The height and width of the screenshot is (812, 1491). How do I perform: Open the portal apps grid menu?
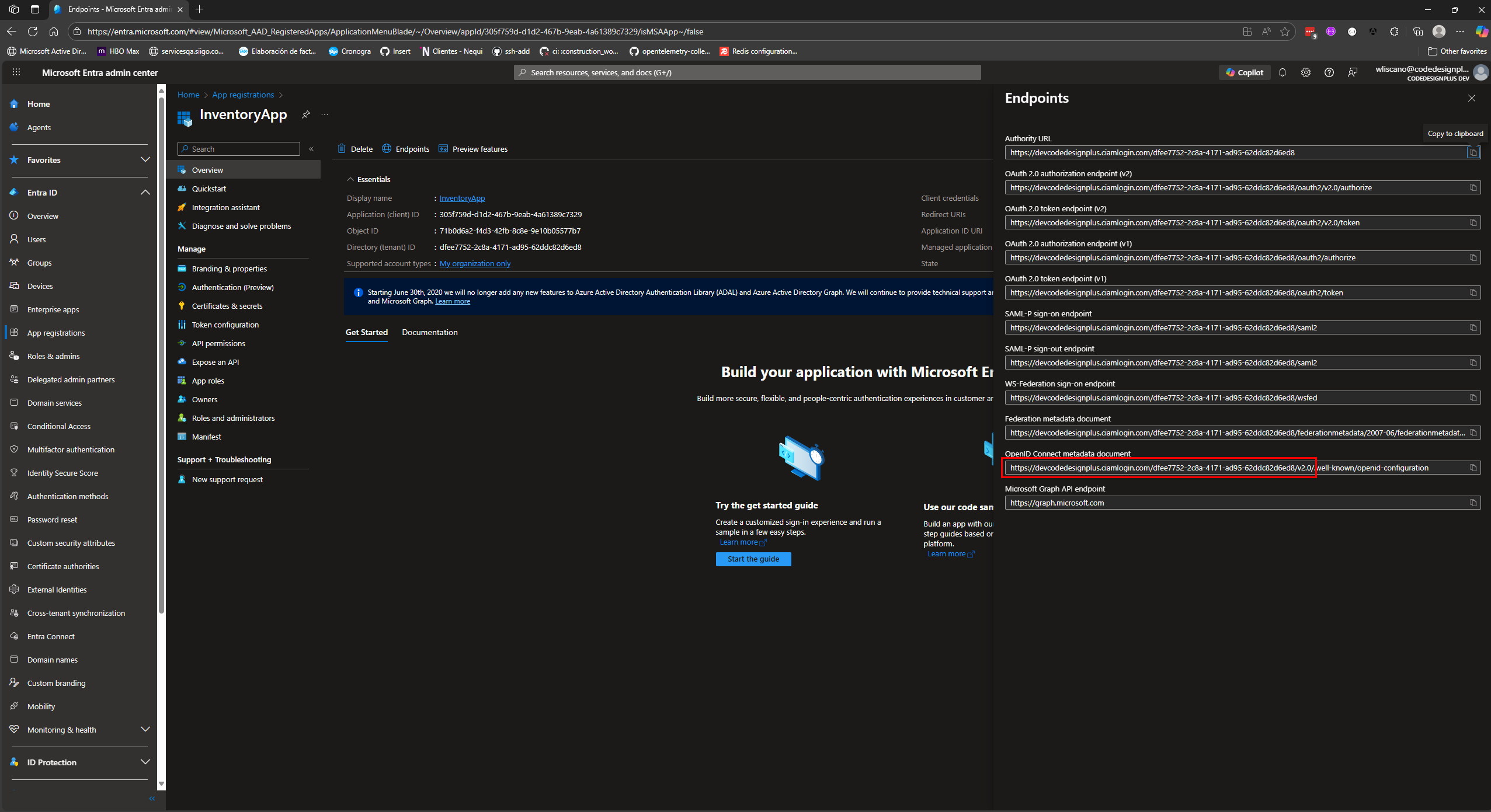pos(16,72)
